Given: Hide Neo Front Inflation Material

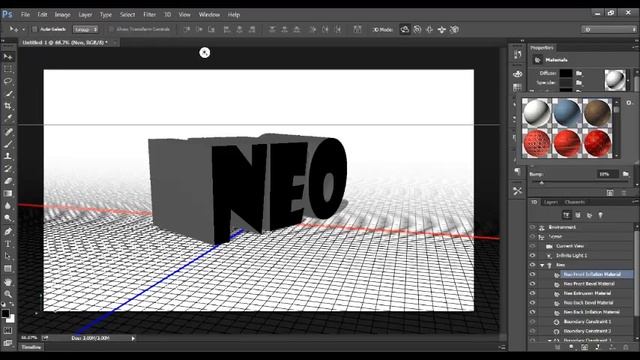Looking at the screenshot, I should 532,274.
